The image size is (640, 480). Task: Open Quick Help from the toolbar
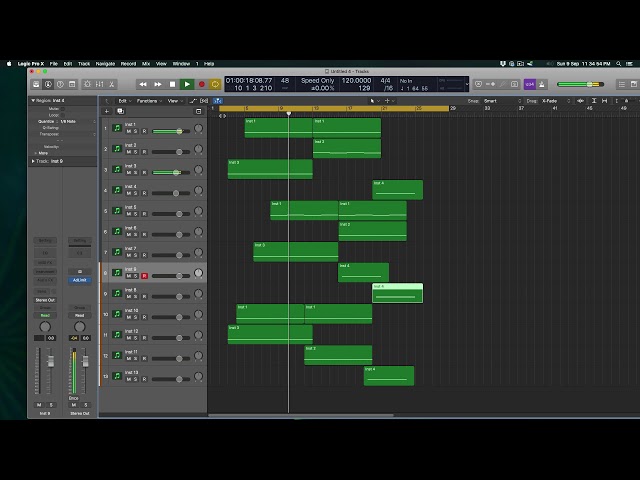(60, 84)
